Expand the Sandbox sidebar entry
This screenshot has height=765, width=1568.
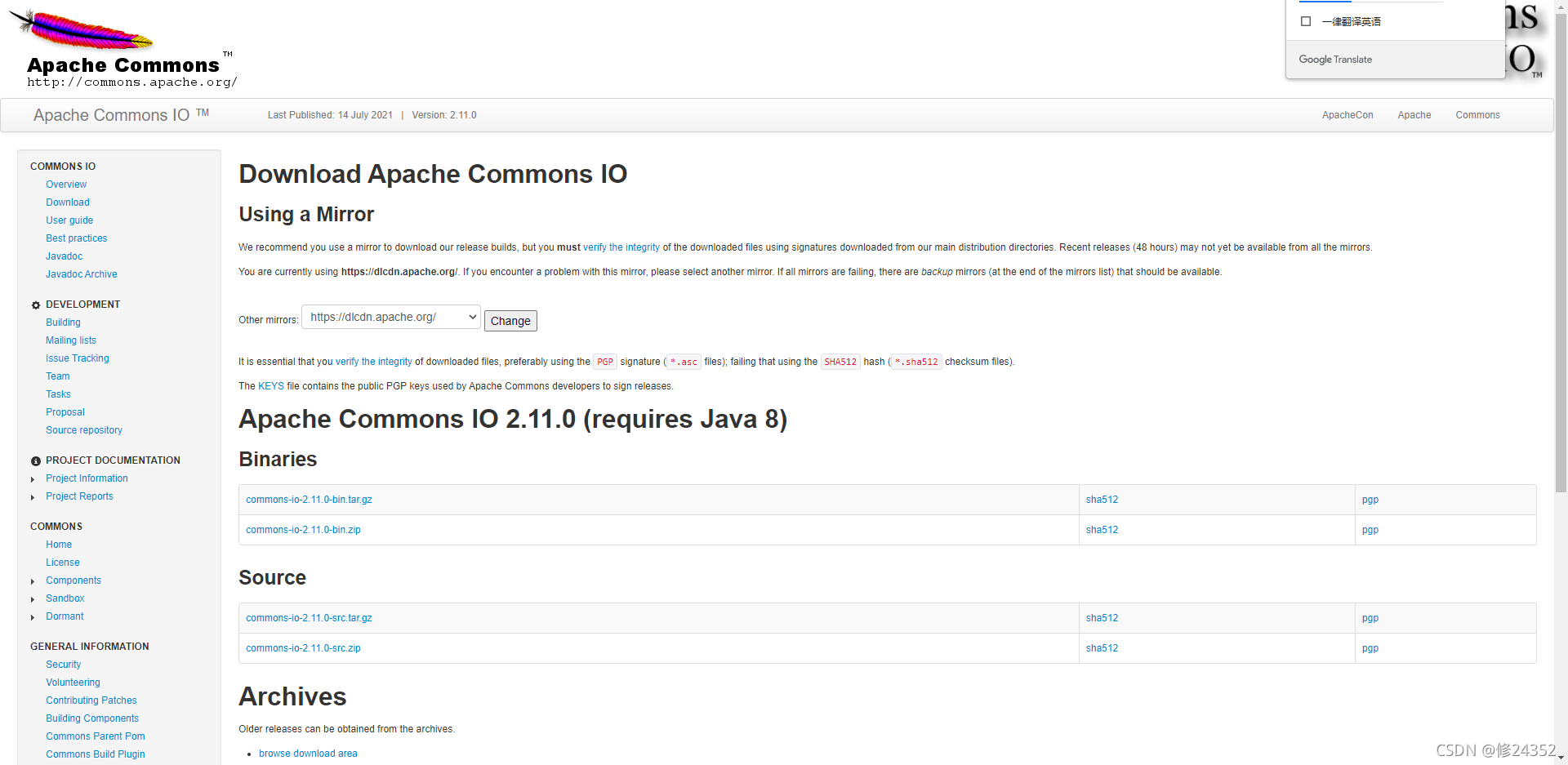point(33,598)
